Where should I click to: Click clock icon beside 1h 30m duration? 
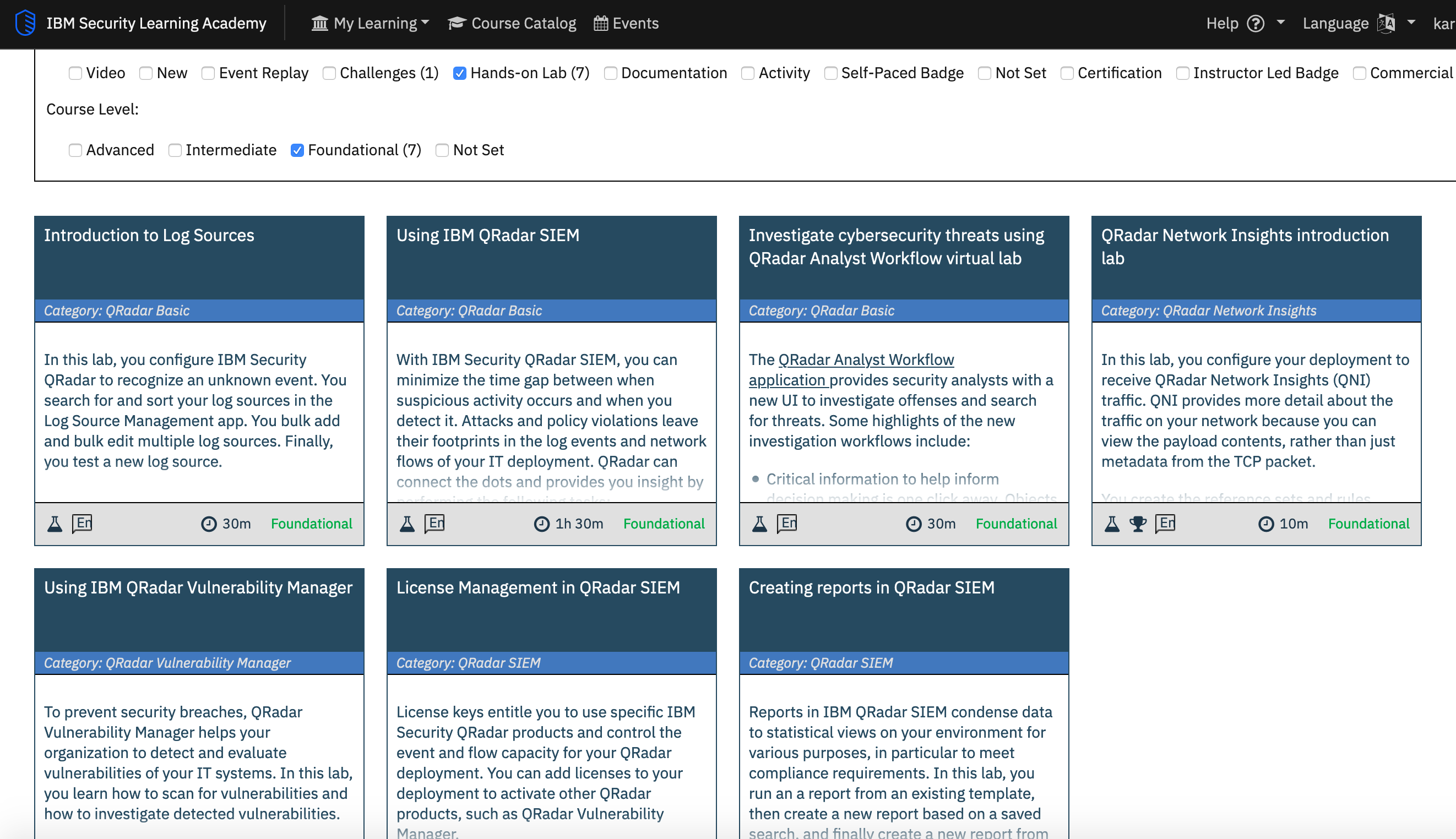coord(542,524)
